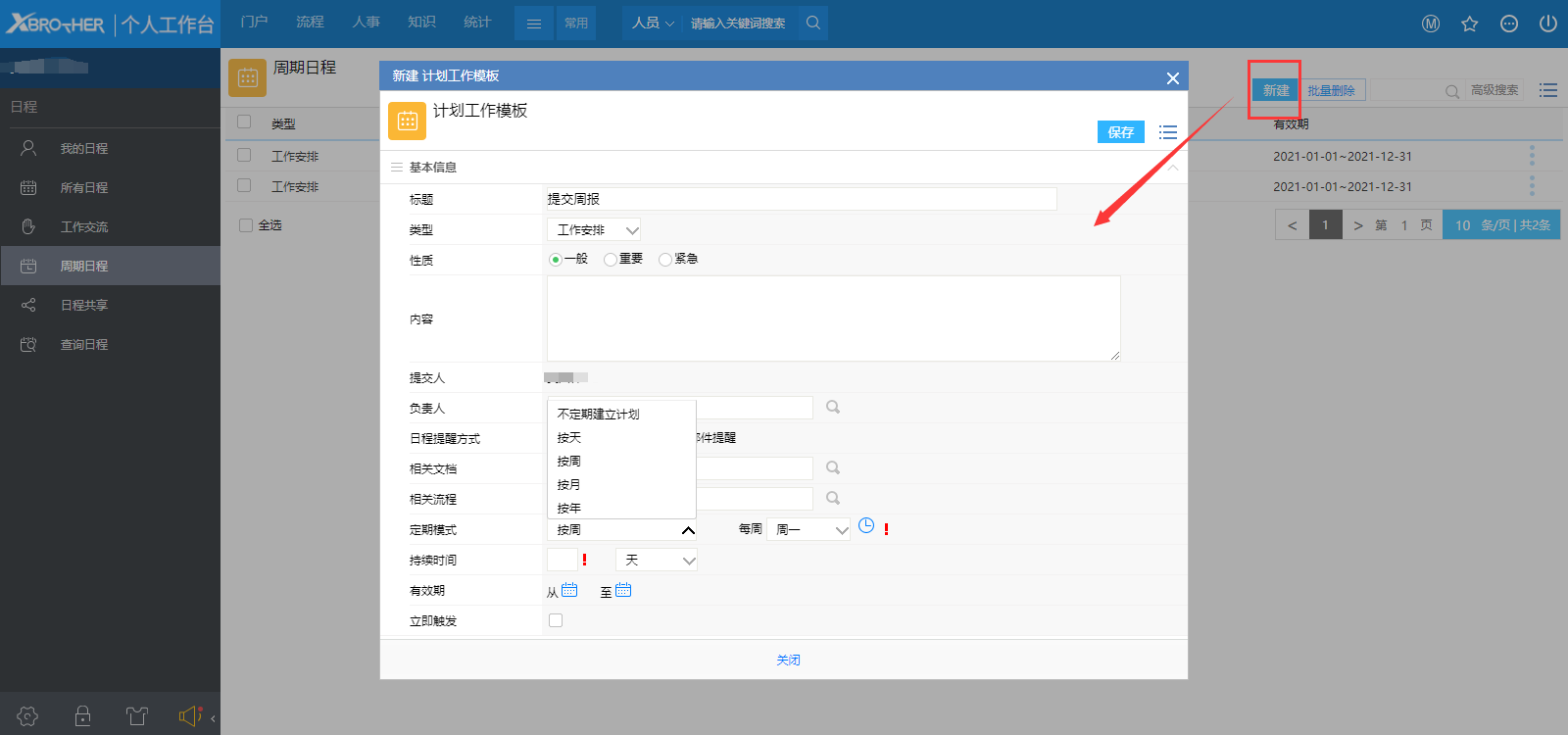Screen dimensions: 1568x735
Task: Click the search icon next to 负责人 field
Action: [x=833, y=407]
